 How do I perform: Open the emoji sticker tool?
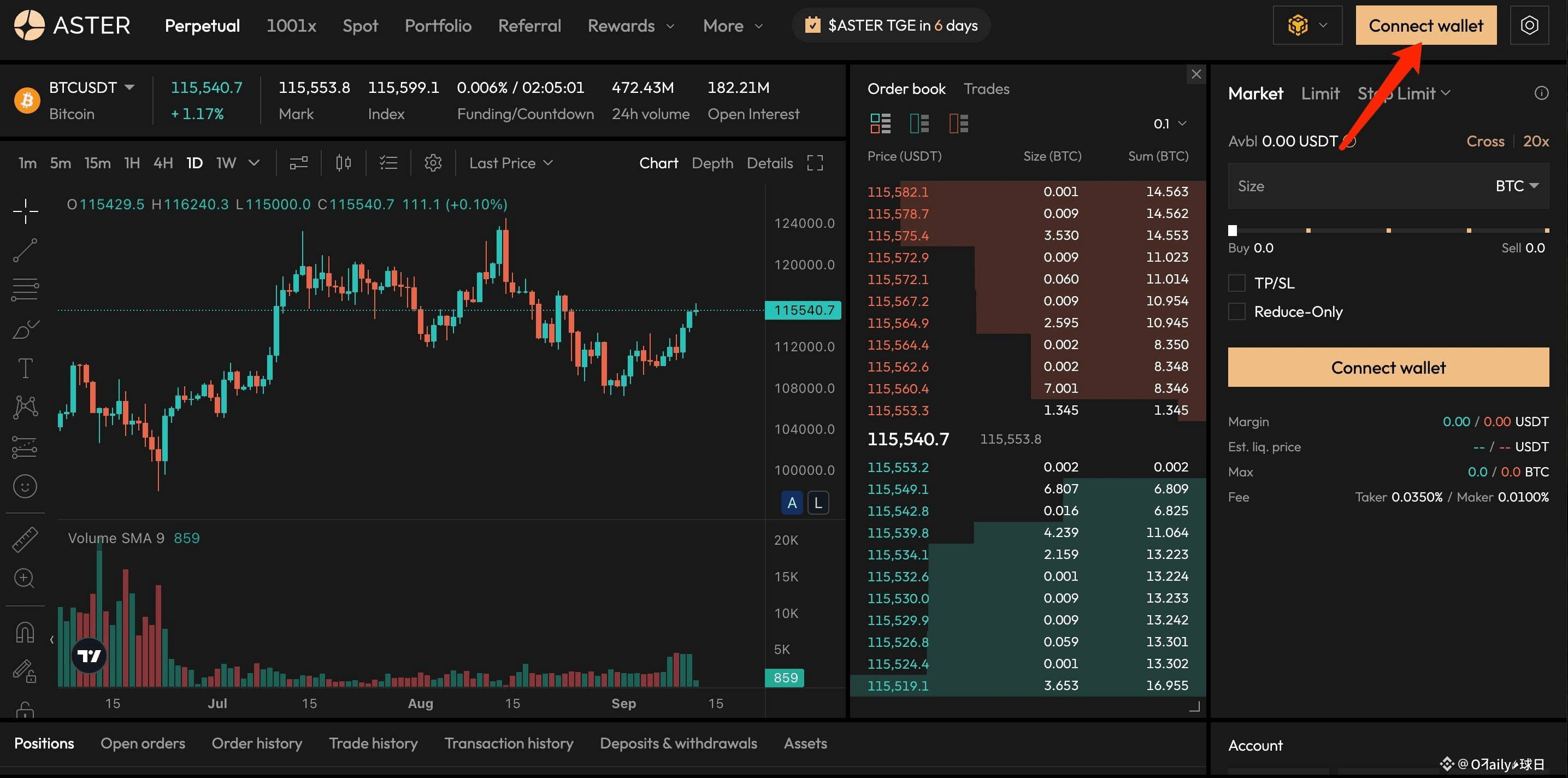(25, 486)
